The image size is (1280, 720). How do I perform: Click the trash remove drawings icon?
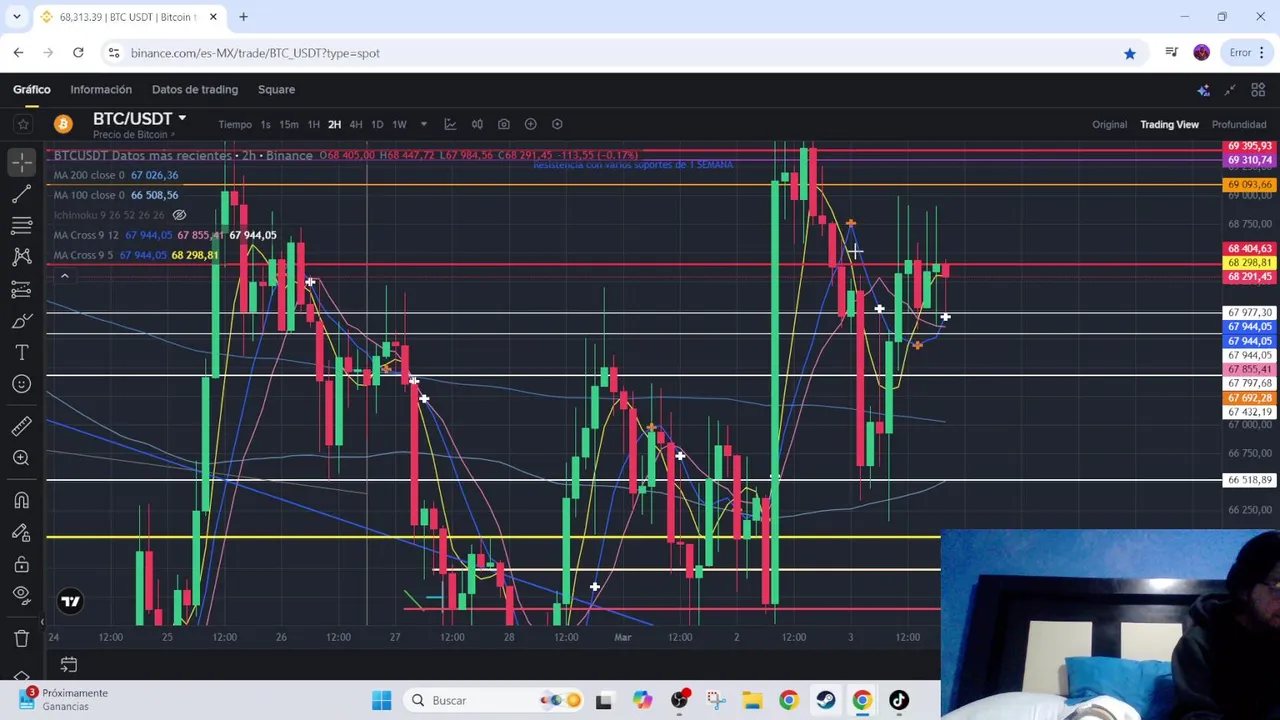pos(22,638)
